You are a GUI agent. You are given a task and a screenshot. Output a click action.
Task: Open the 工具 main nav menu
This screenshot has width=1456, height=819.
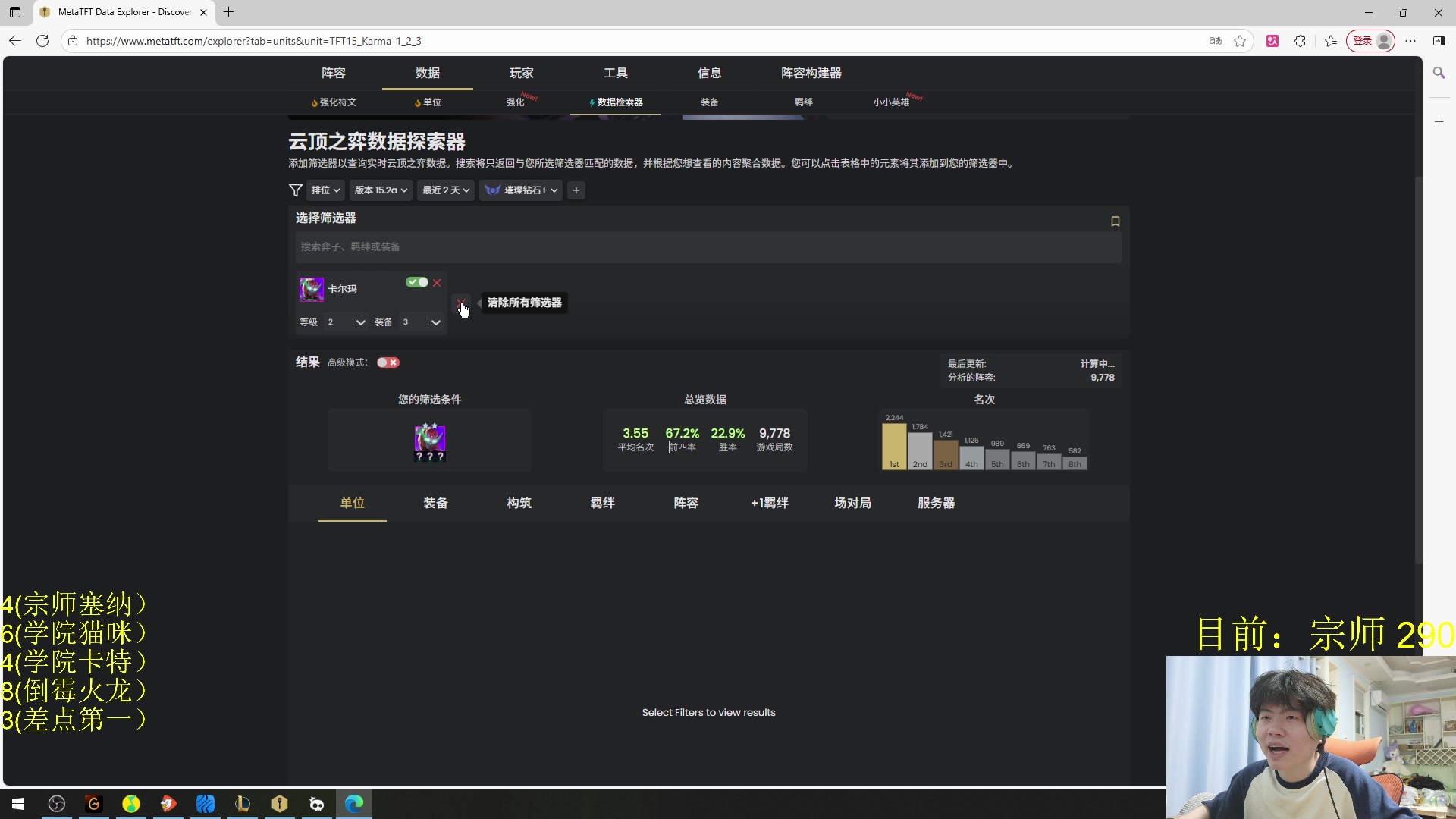click(x=616, y=73)
